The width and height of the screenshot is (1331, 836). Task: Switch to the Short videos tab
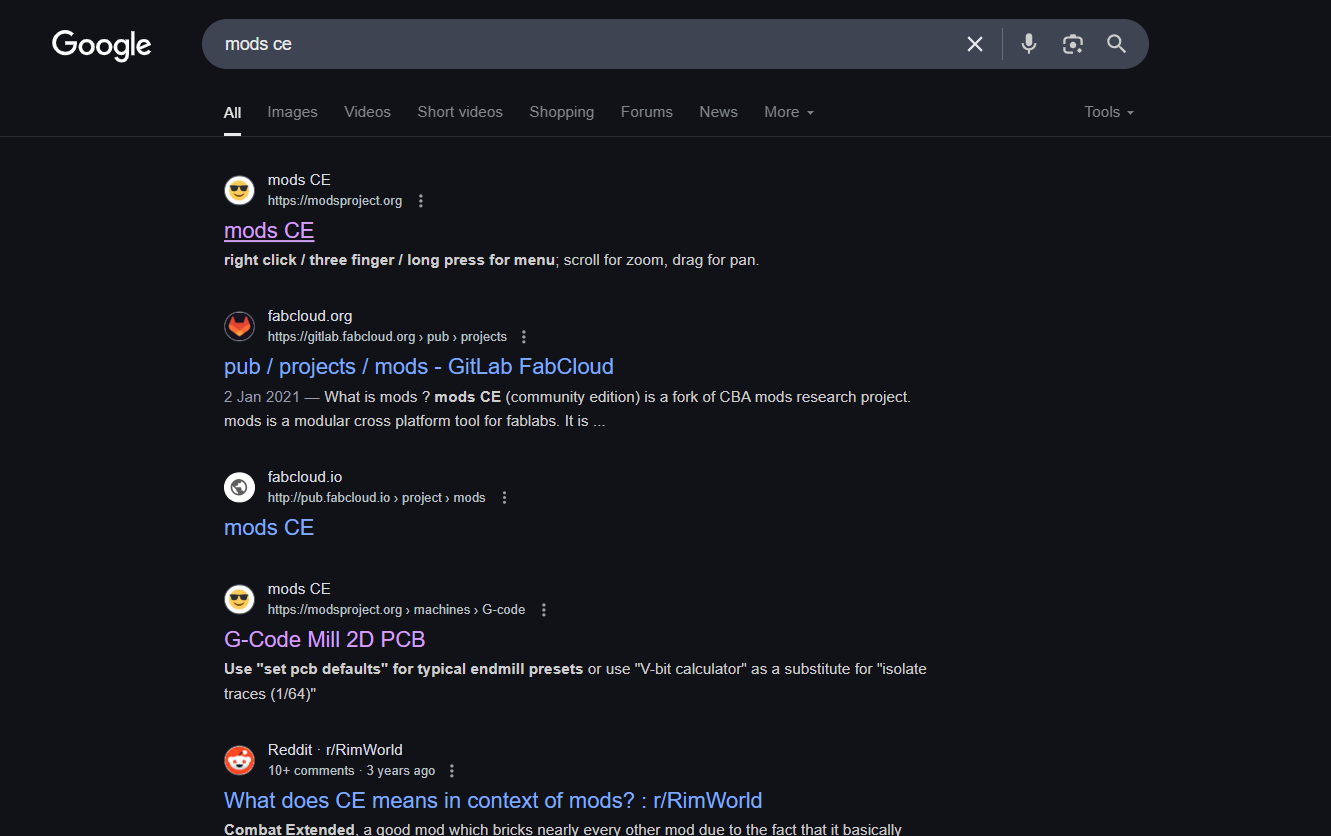click(x=460, y=112)
